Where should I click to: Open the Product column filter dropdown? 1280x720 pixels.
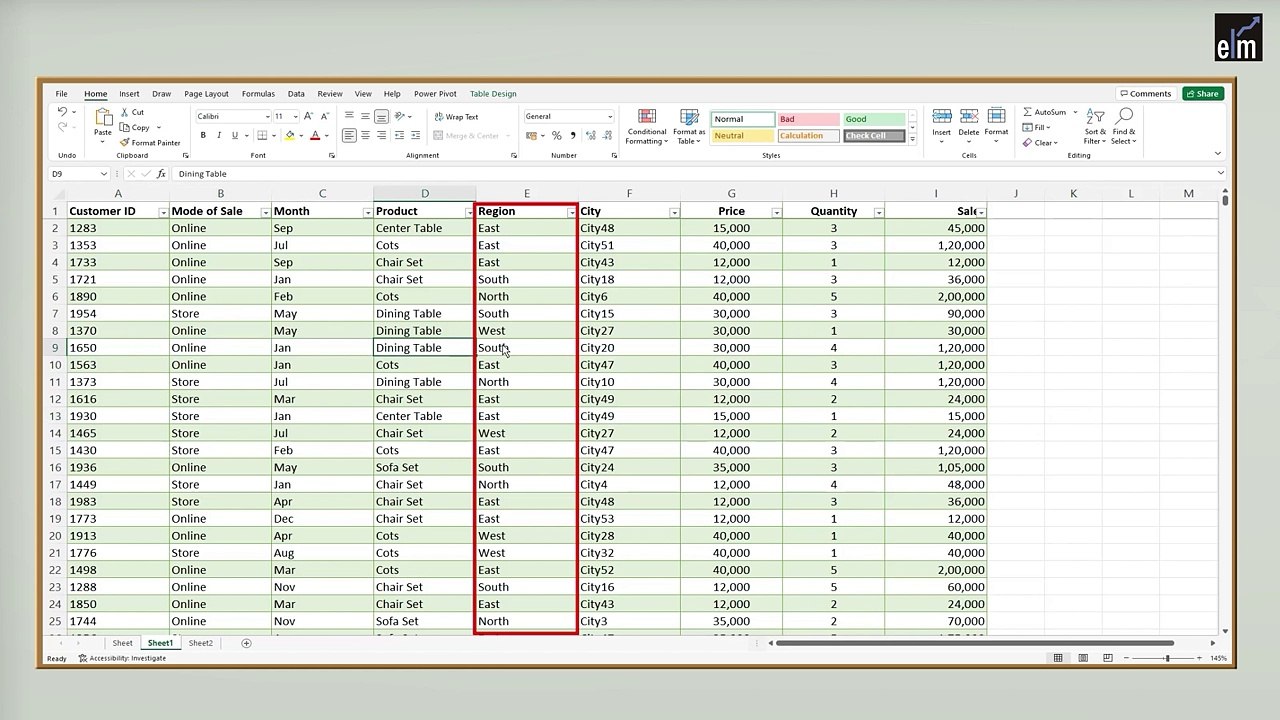469,212
